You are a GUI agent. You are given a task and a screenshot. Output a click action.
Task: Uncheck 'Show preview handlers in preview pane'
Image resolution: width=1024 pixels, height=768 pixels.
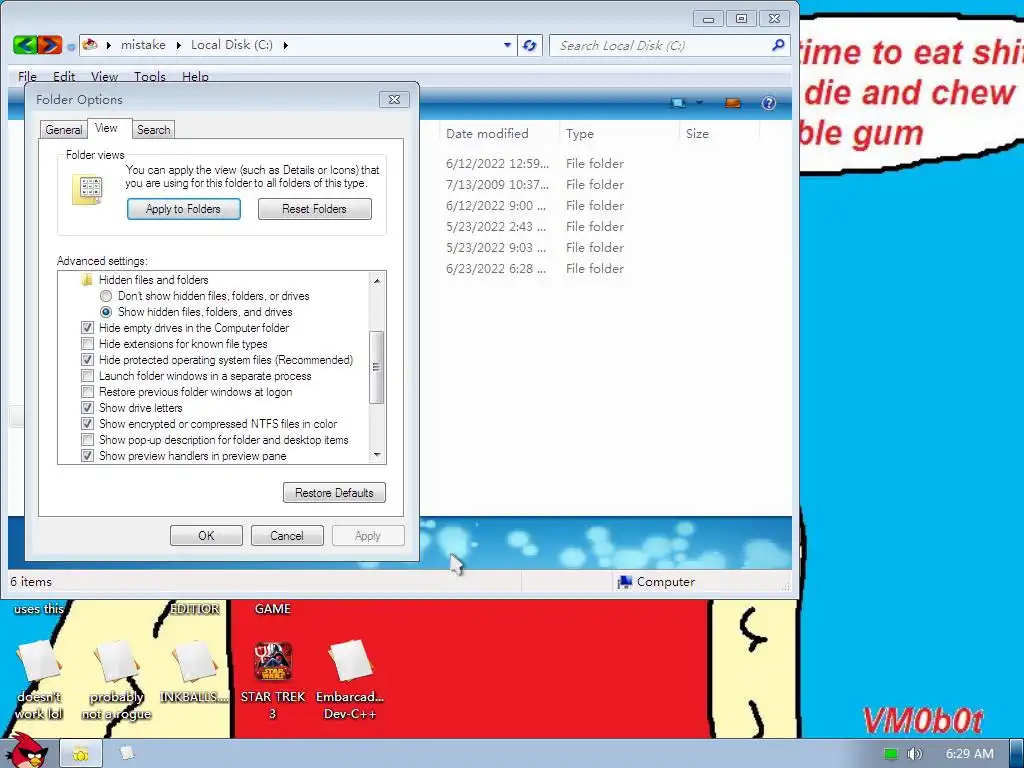coord(88,456)
